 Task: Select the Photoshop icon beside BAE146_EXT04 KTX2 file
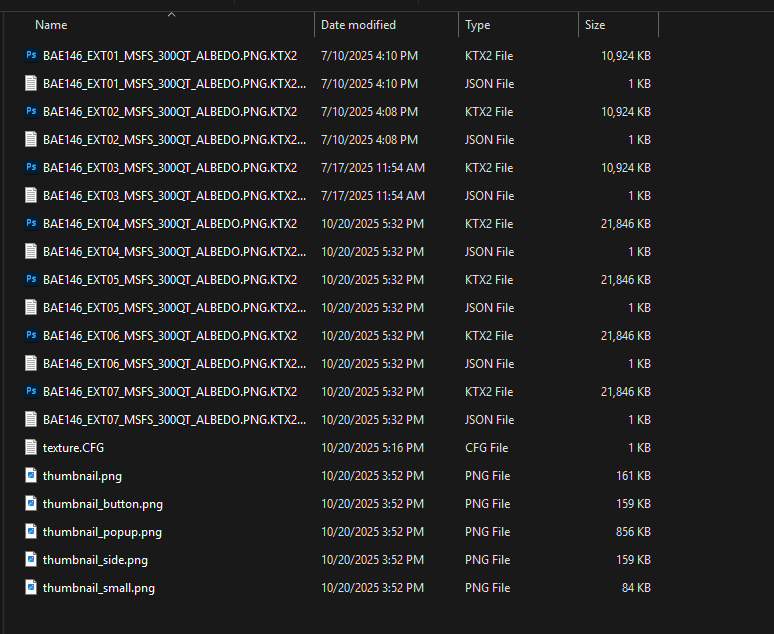click(x=31, y=224)
